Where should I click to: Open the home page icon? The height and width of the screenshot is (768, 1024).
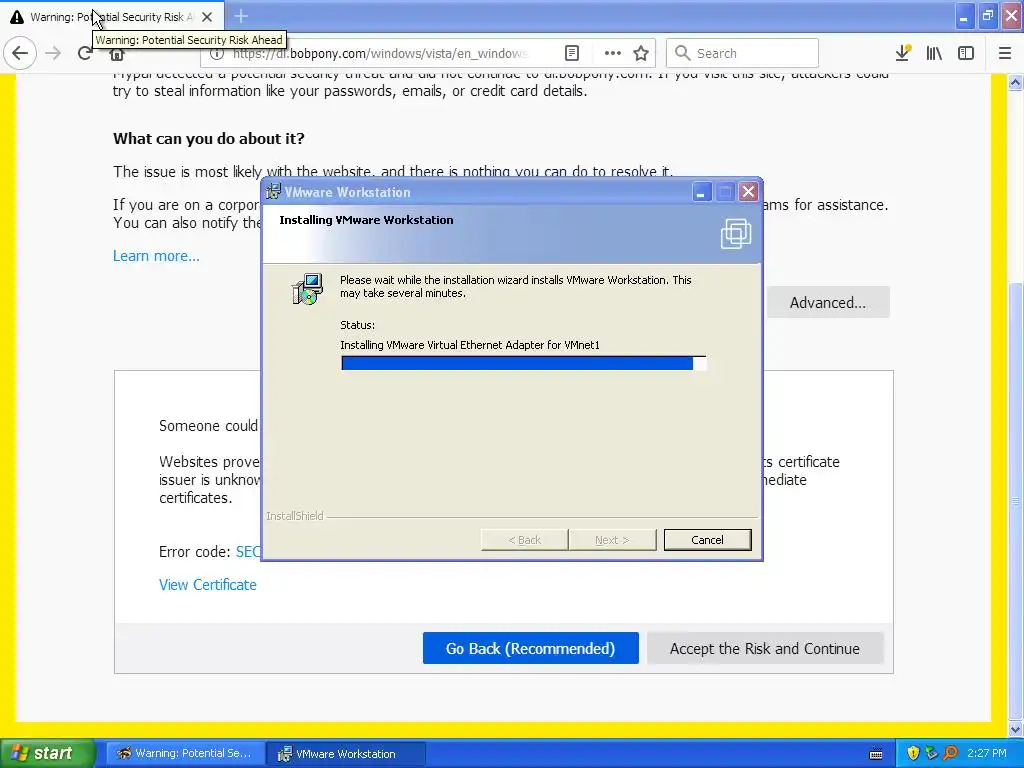(116, 54)
